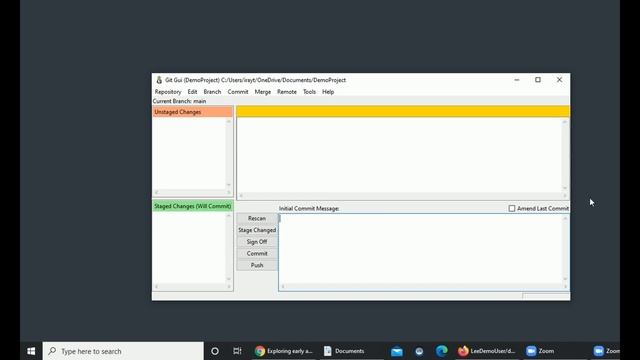Minimize the Git Gui window
Screen dimensions: 640x360
[517, 80]
